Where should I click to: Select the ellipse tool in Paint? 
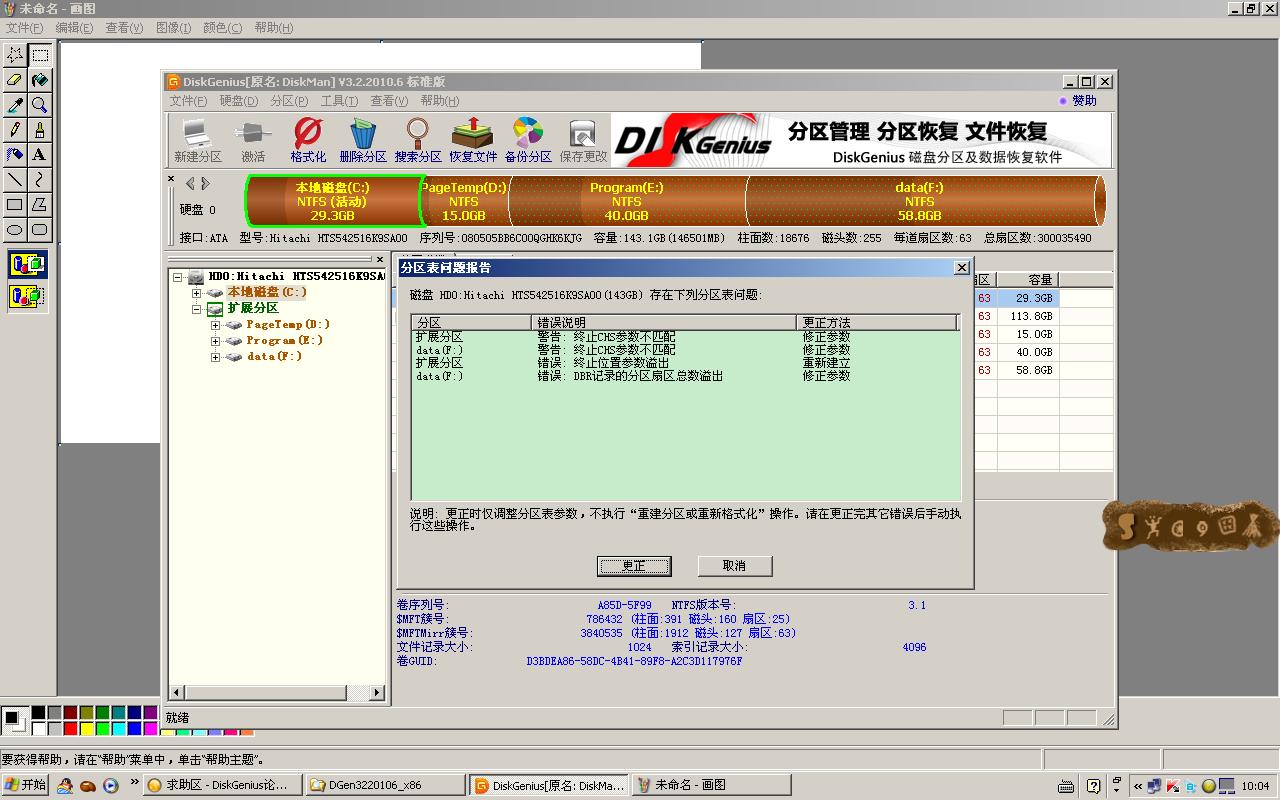click(15, 230)
